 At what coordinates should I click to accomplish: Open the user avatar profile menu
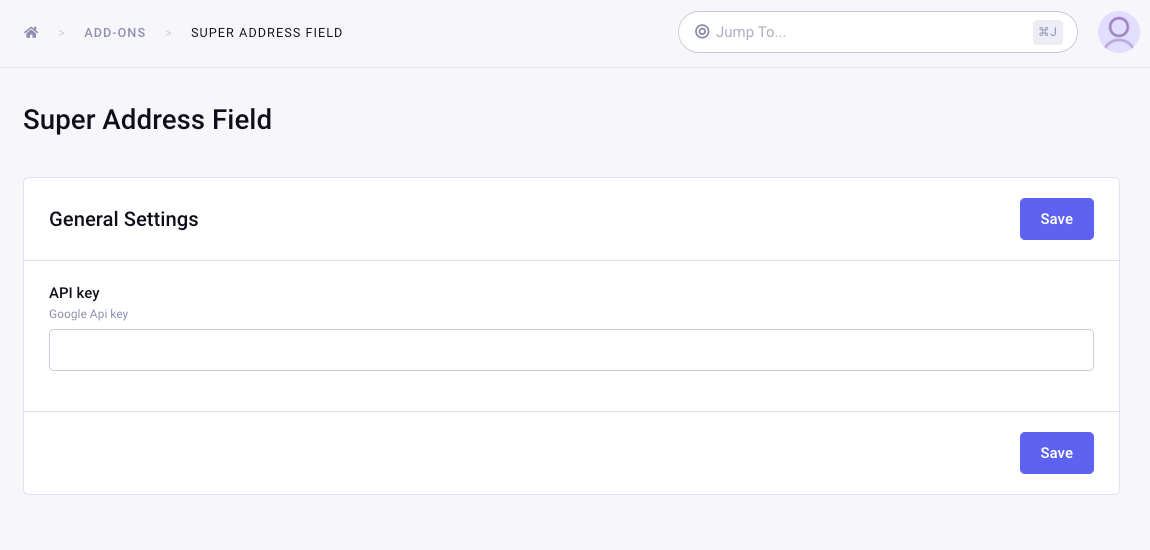(x=1118, y=32)
